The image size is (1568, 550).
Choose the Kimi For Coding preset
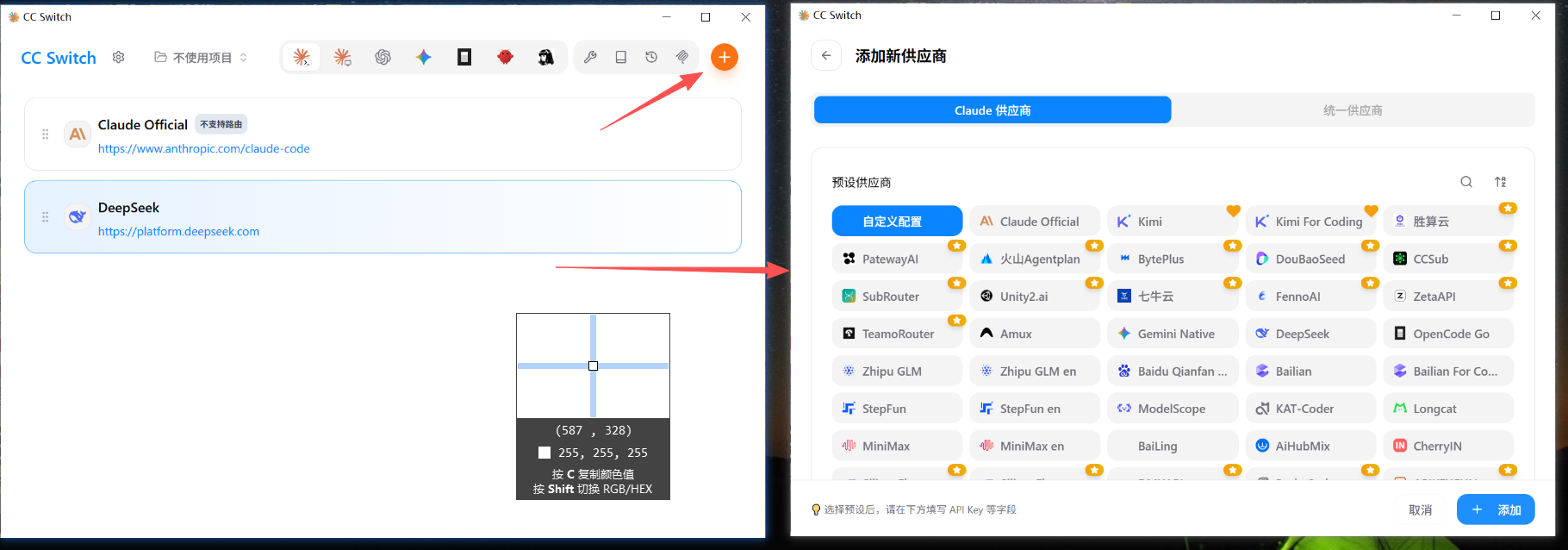(1310, 221)
